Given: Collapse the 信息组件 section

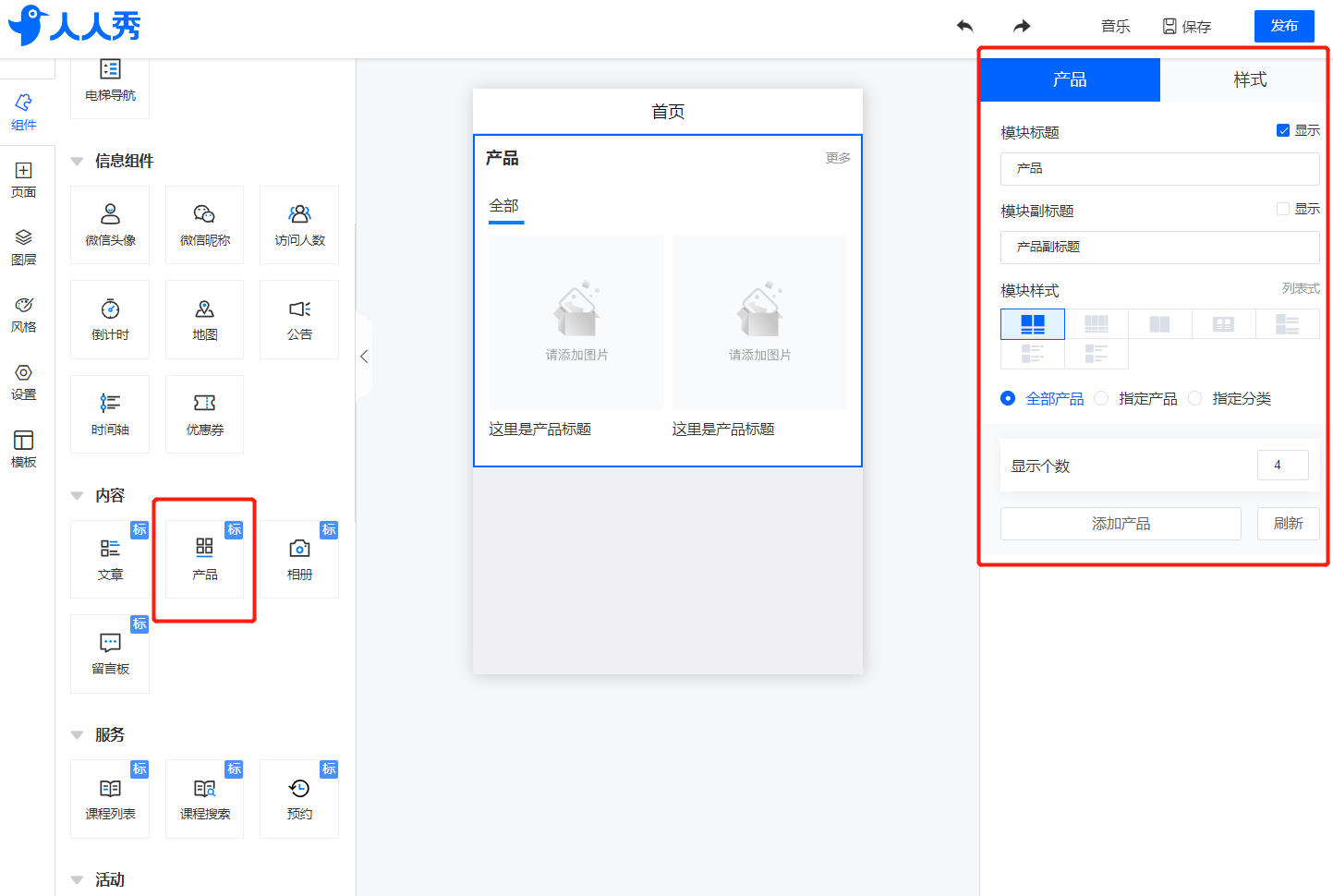Looking at the screenshot, I should (78, 162).
